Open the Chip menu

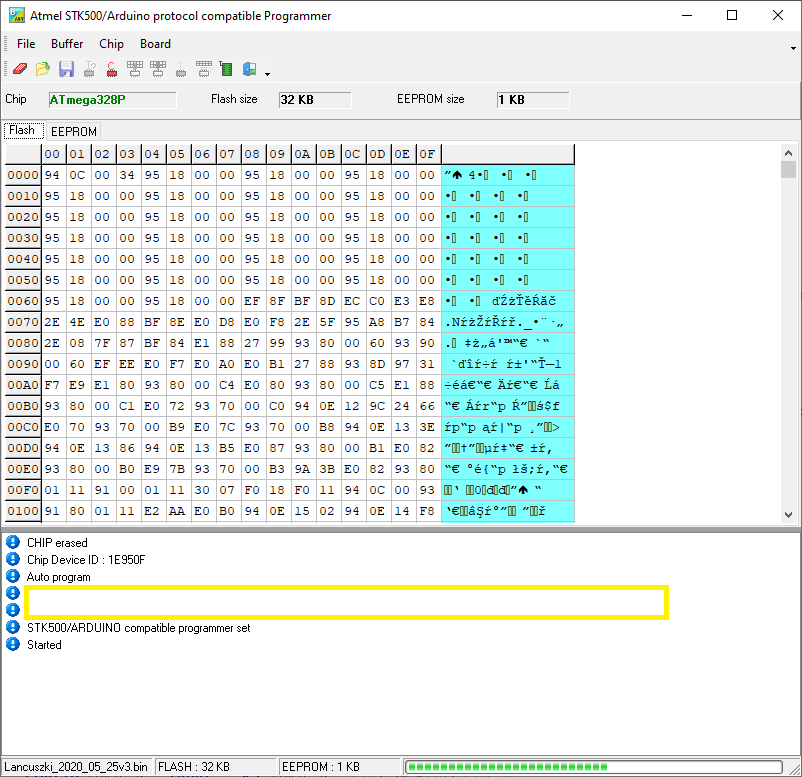pyautogui.click(x=112, y=44)
